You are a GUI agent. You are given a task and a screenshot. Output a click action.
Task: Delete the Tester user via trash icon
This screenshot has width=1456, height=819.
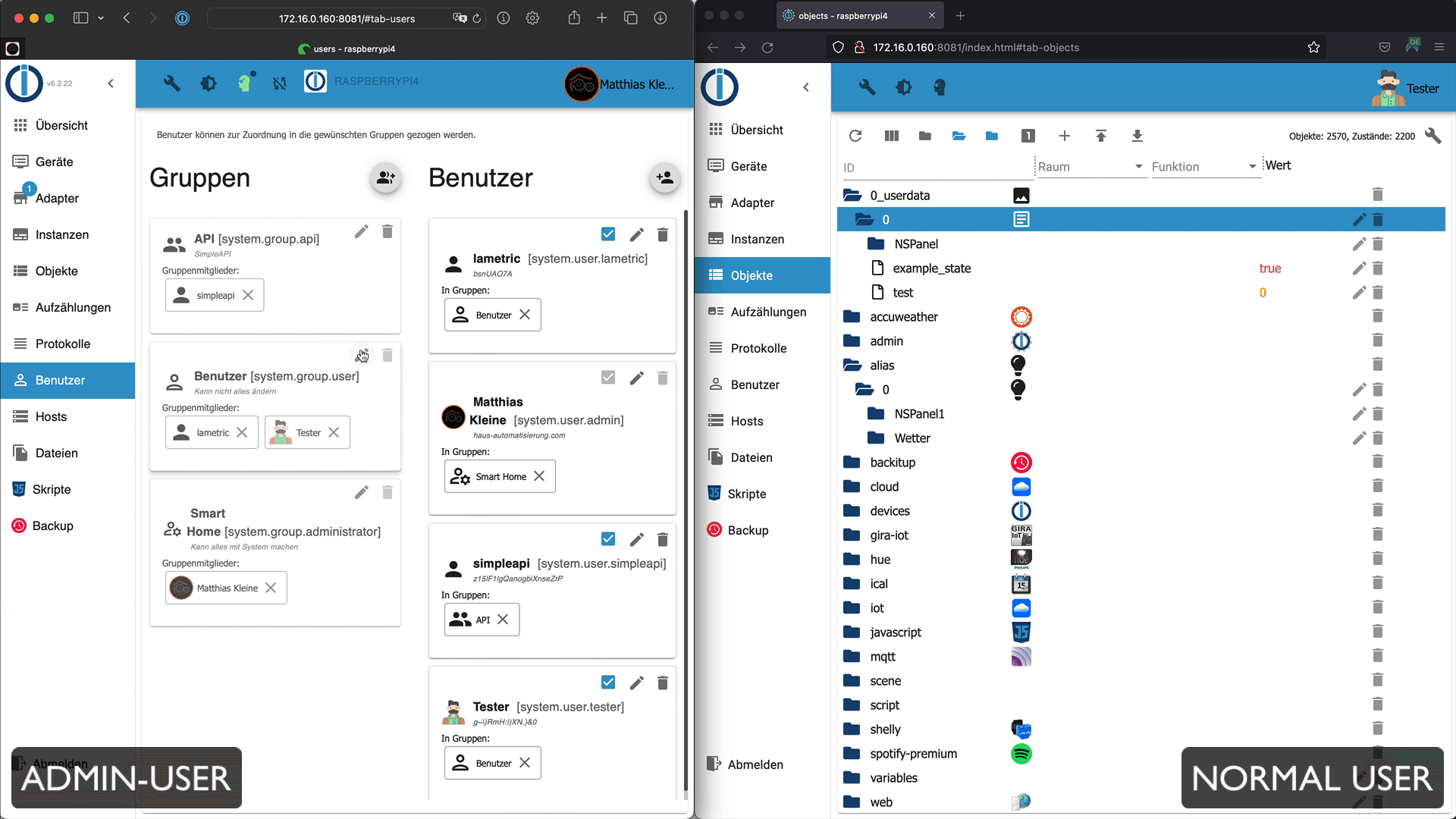(662, 682)
